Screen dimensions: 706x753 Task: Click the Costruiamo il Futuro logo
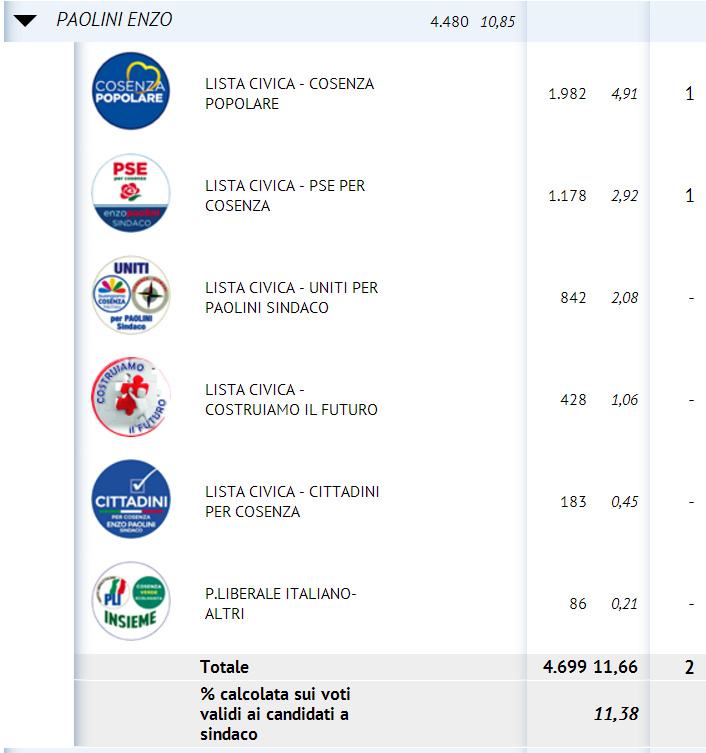(x=130, y=397)
